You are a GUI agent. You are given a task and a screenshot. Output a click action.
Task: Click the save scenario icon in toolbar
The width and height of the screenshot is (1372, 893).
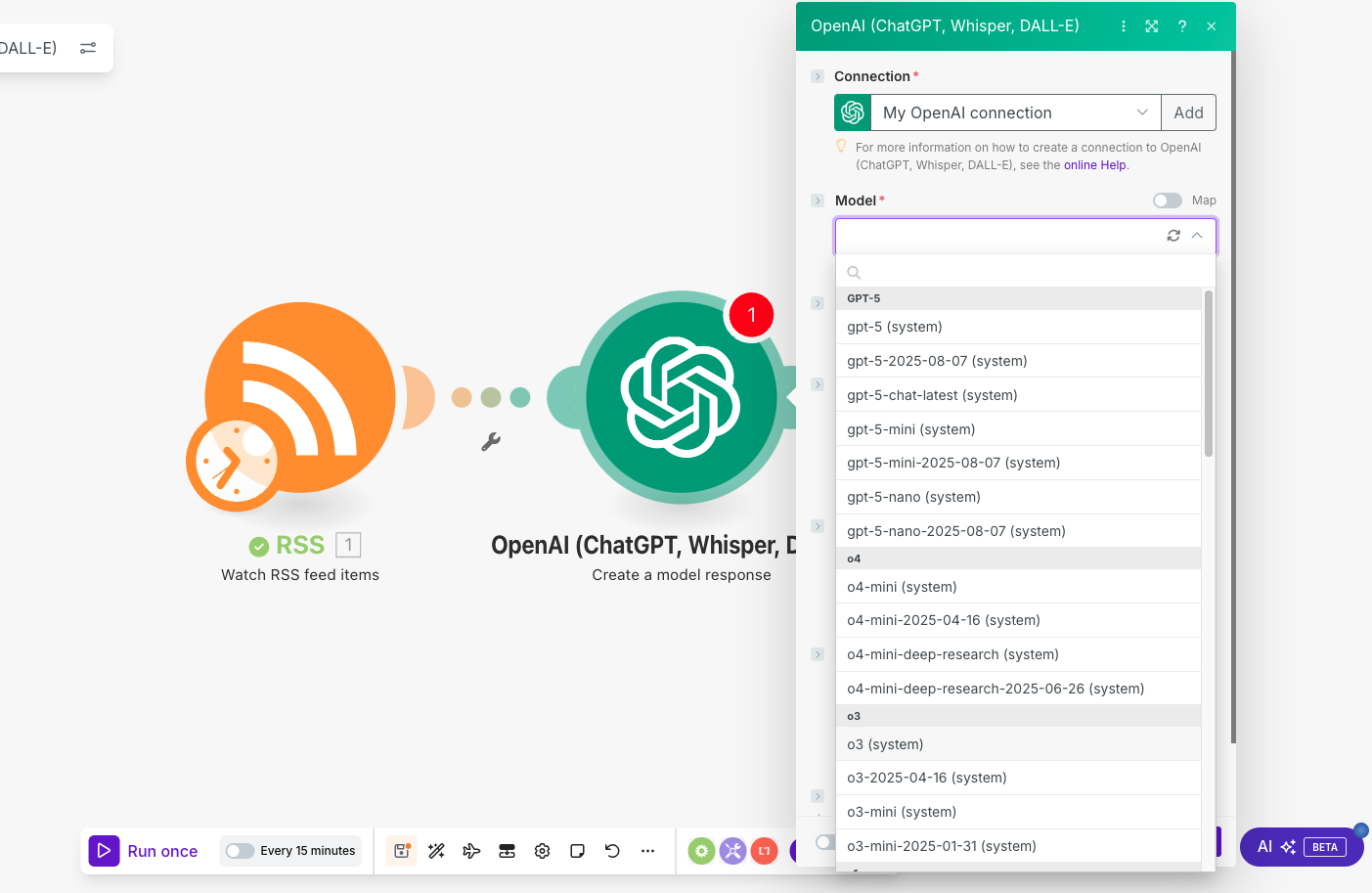(401, 851)
